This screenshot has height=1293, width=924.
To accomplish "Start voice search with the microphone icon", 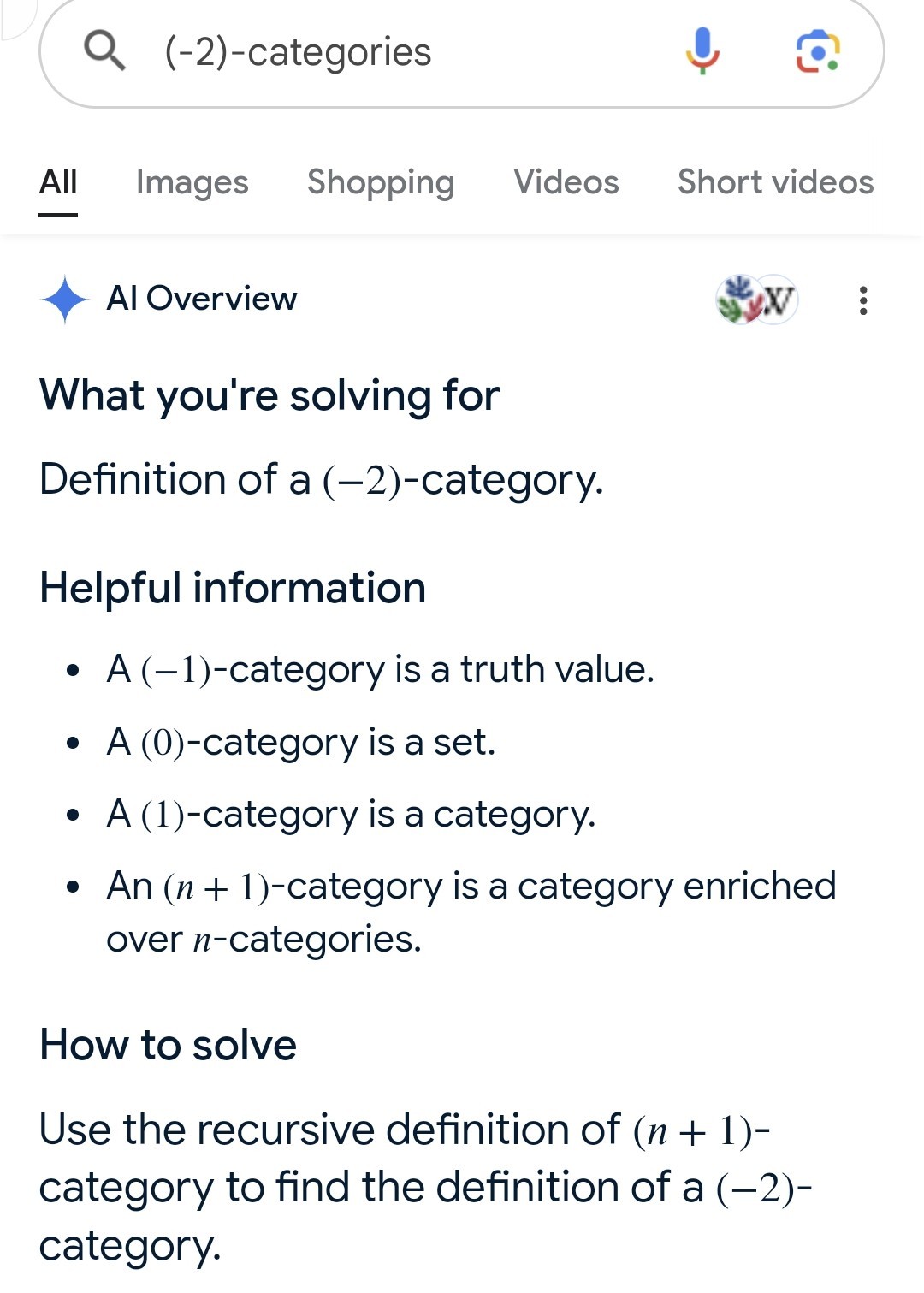I will tap(702, 50).
